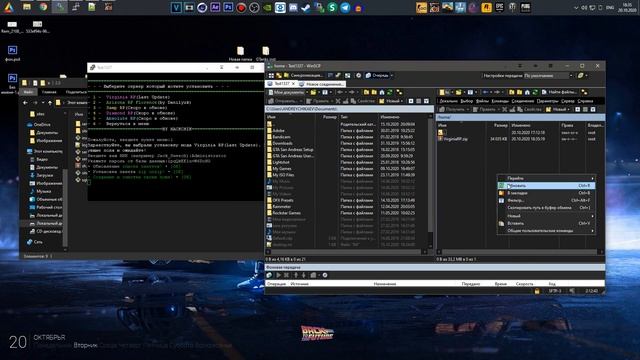
Task: Click delete X icon in left panel toolbar
Action: tap(338, 101)
